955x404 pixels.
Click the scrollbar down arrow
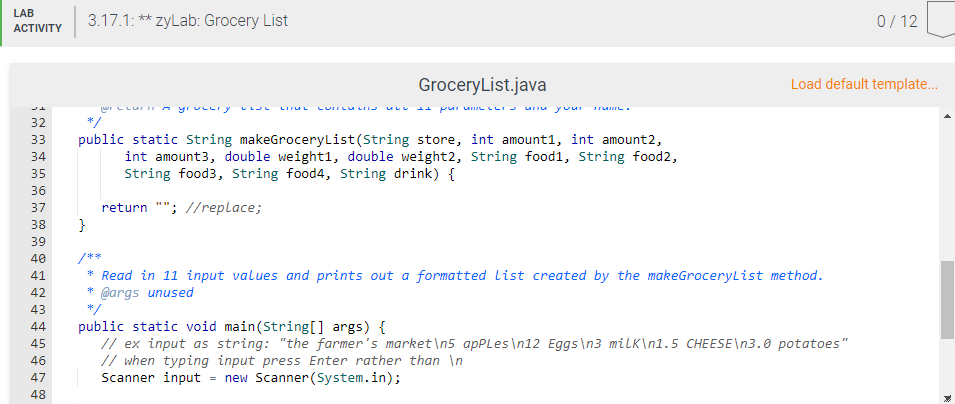948,397
